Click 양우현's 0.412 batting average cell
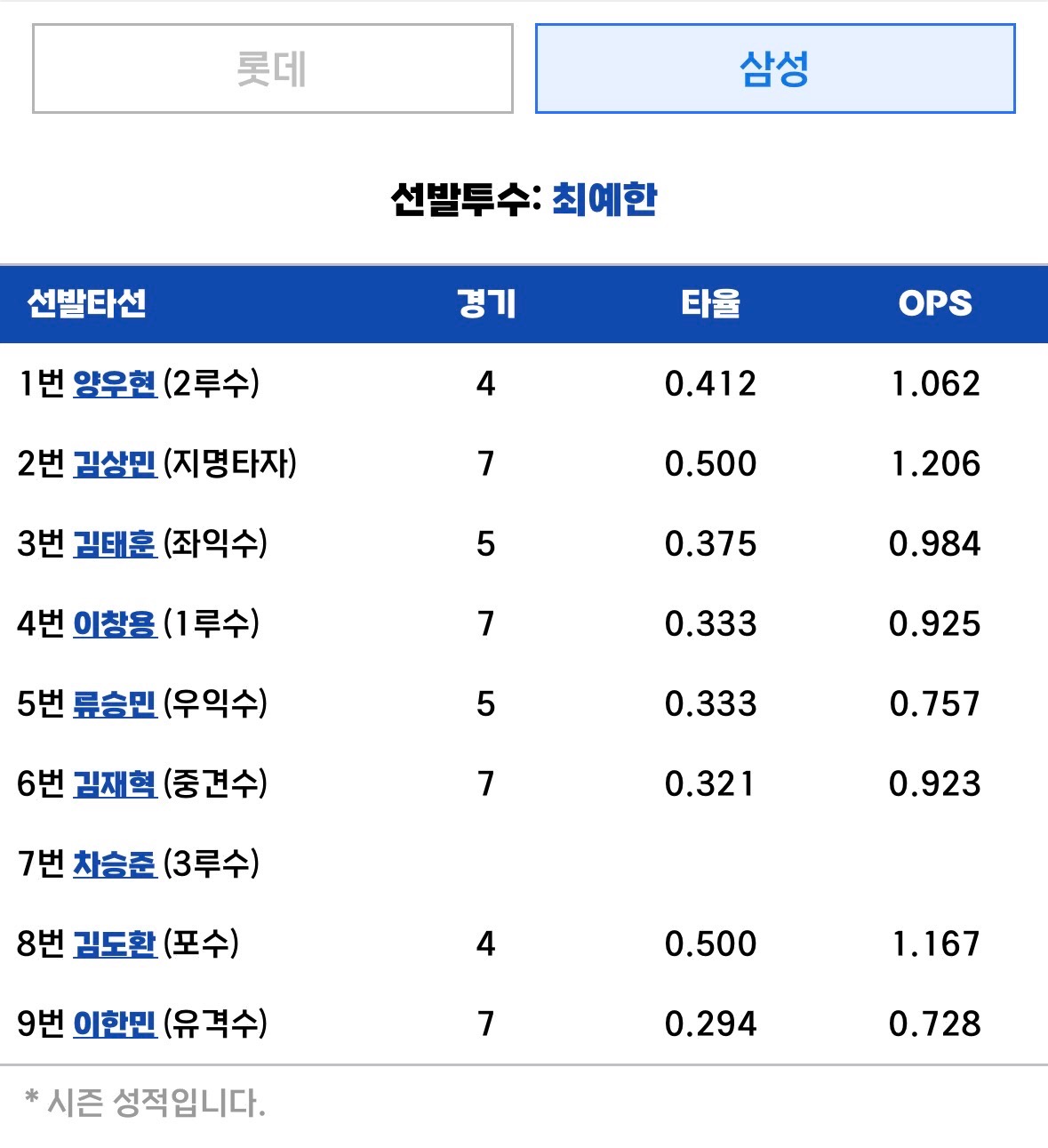 pyautogui.click(x=710, y=384)
